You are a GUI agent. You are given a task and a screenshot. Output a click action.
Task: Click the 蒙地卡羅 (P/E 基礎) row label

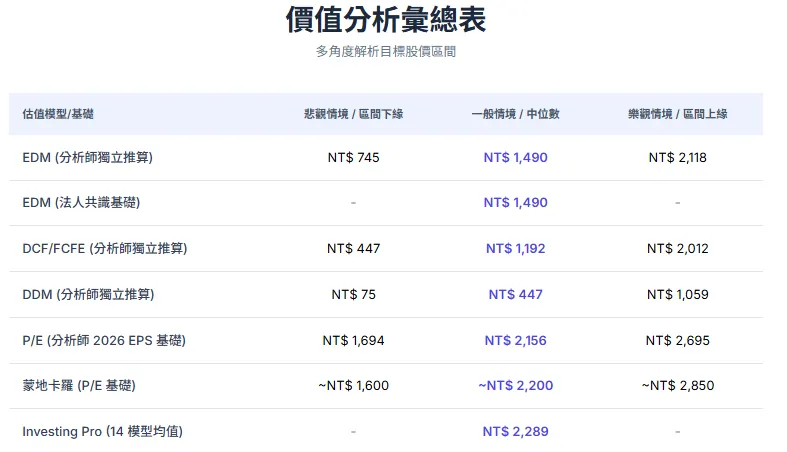click(79, 385)
